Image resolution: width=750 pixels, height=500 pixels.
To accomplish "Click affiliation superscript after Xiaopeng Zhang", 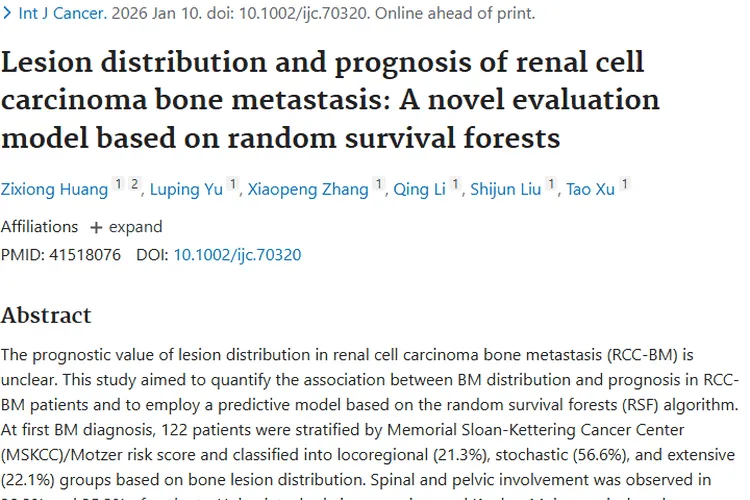I will (379, 185).
